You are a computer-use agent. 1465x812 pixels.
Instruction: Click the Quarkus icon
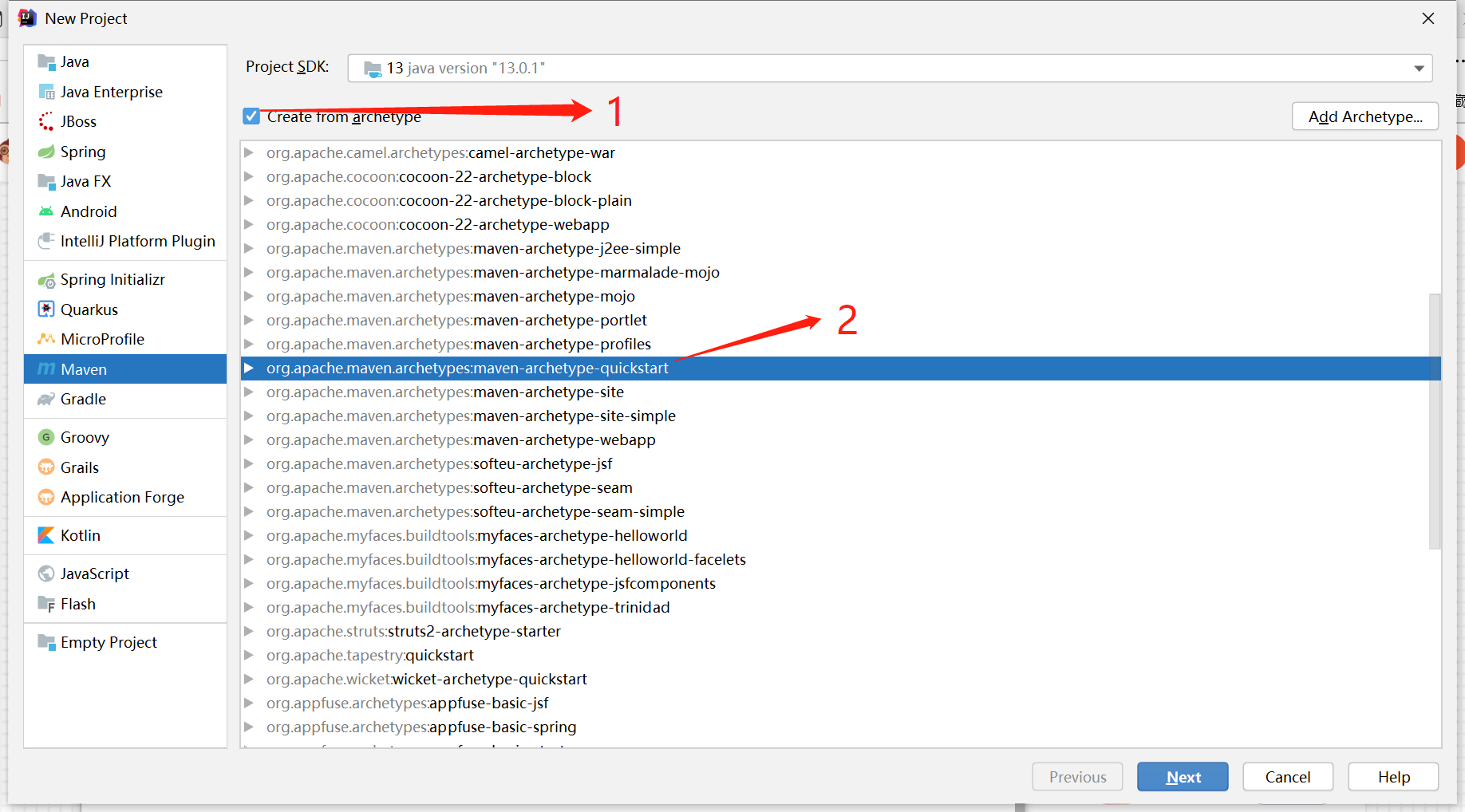coord(46,309)
